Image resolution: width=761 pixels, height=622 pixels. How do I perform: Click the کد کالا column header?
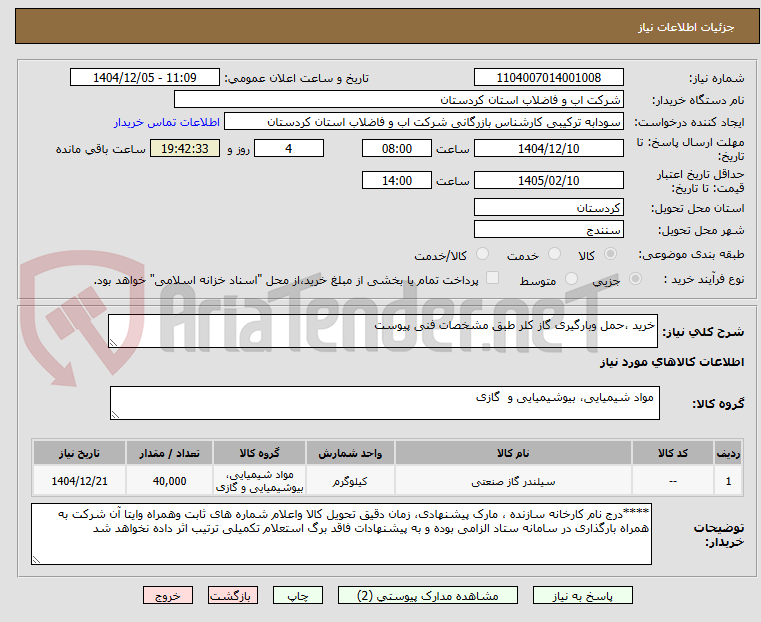point(673,453)
